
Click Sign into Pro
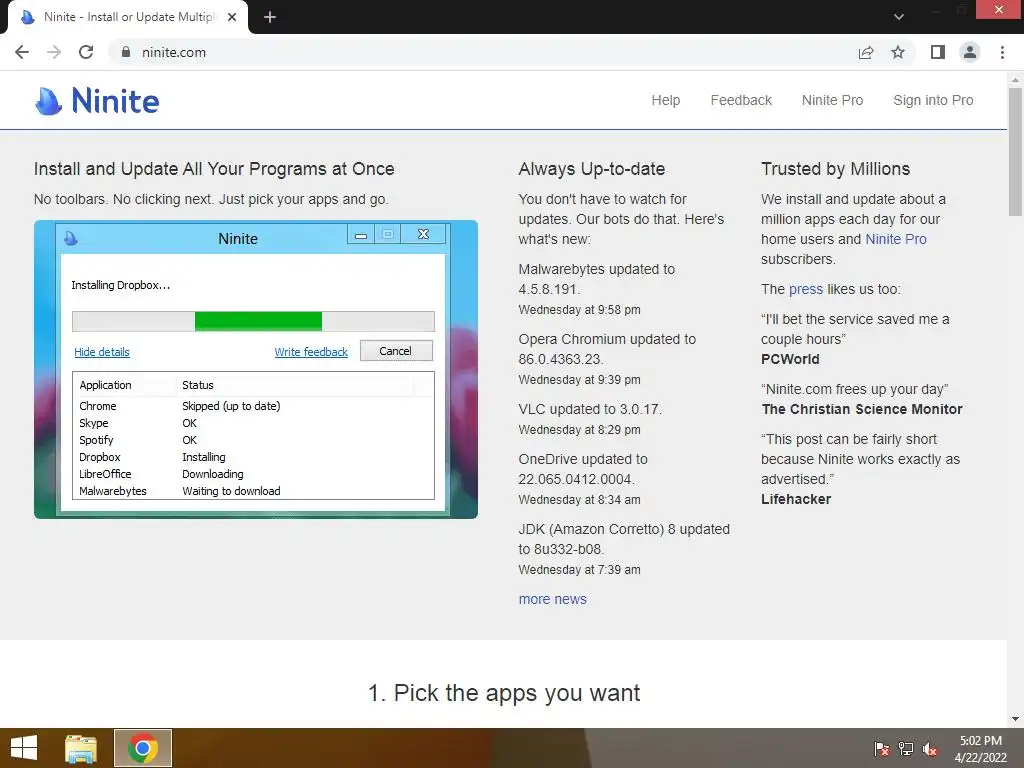[x=933, y=101]
